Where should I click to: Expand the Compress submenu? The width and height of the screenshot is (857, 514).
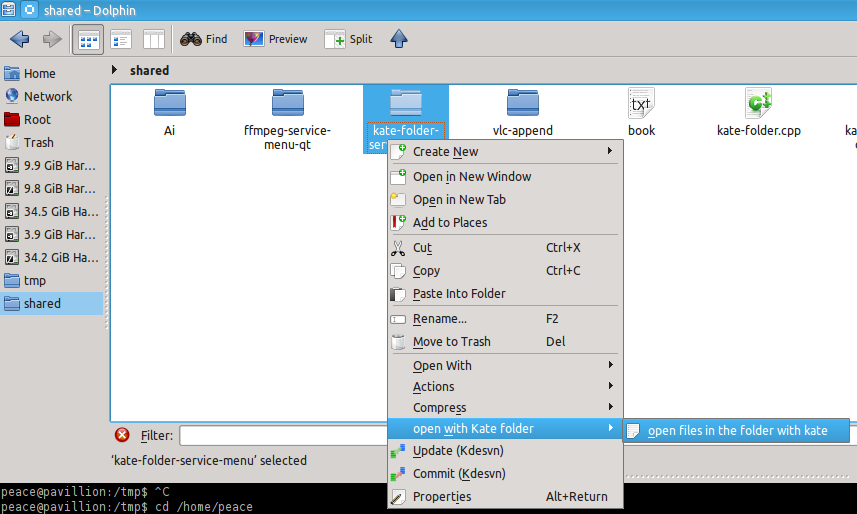pos(506,407)
